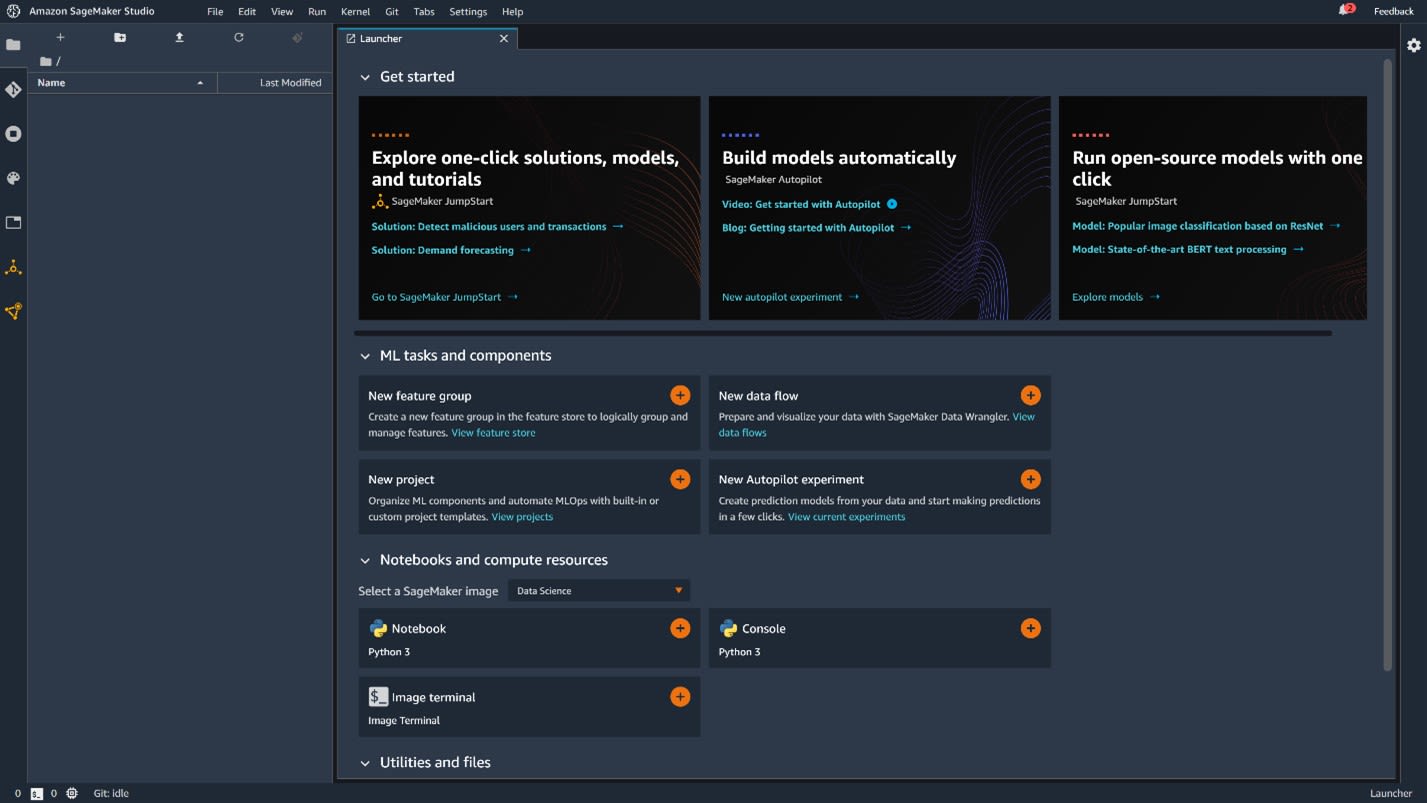Open Running Terminals and Kernels icon
This screenshot has width=1427, height=803.
pos(13,134)
